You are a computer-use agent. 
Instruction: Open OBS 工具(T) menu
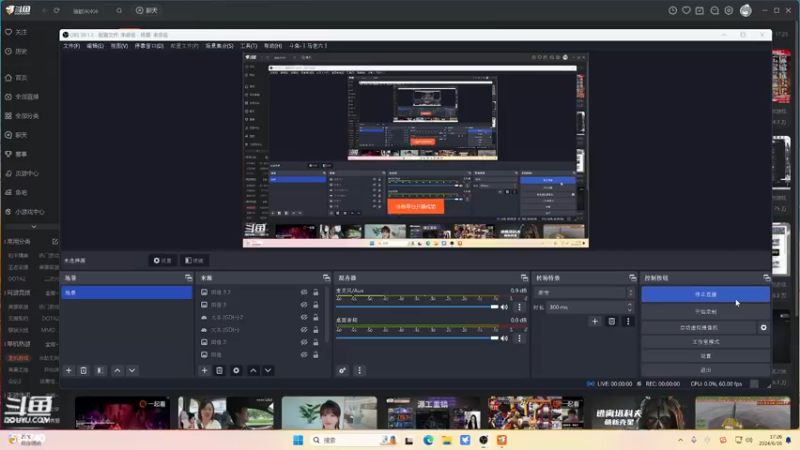coord(248,46)
